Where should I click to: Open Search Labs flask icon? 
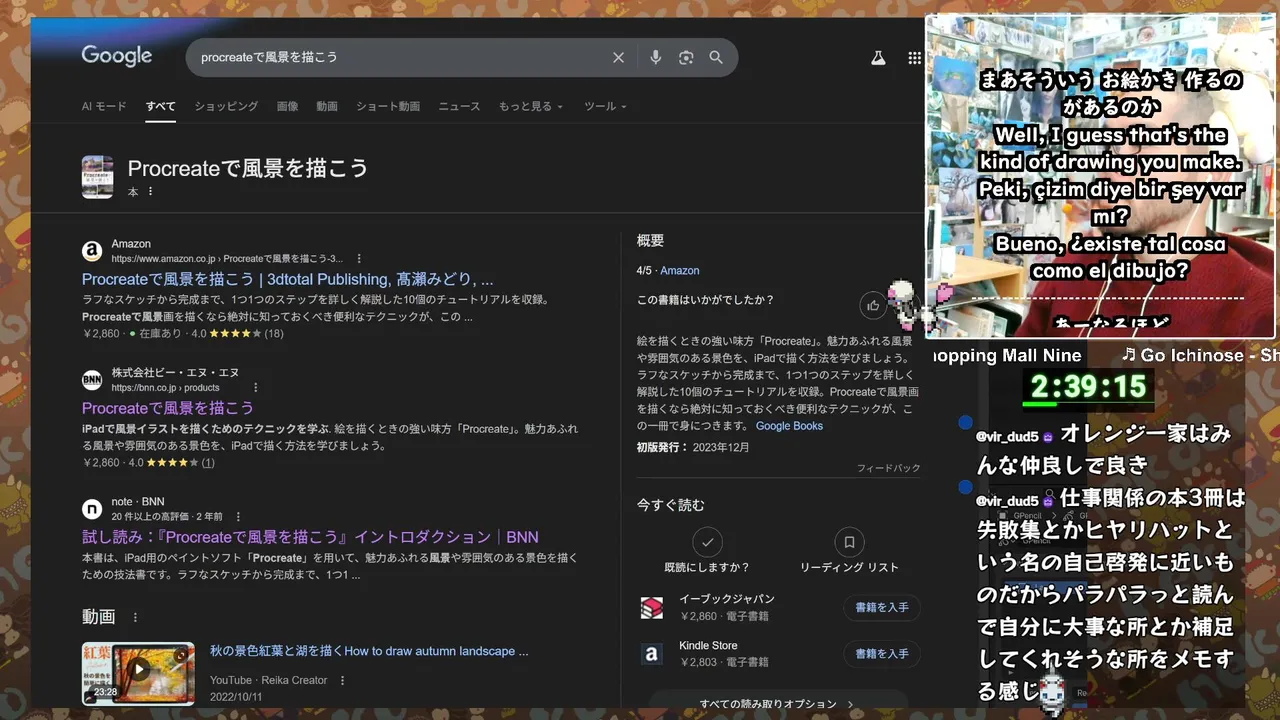pos(878,58)
